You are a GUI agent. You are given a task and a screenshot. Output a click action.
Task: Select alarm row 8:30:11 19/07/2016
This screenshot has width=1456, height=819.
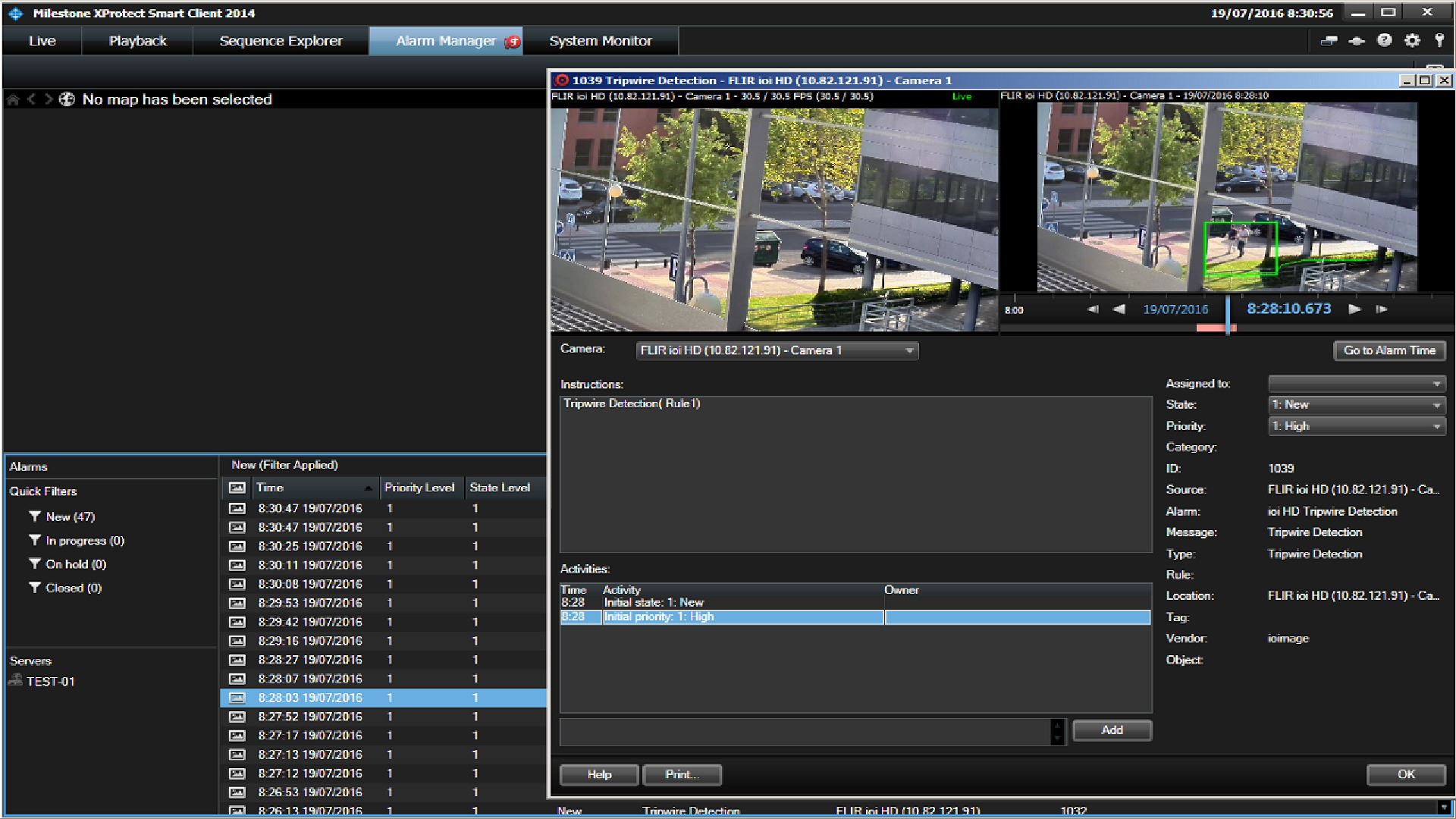(384, 565)
